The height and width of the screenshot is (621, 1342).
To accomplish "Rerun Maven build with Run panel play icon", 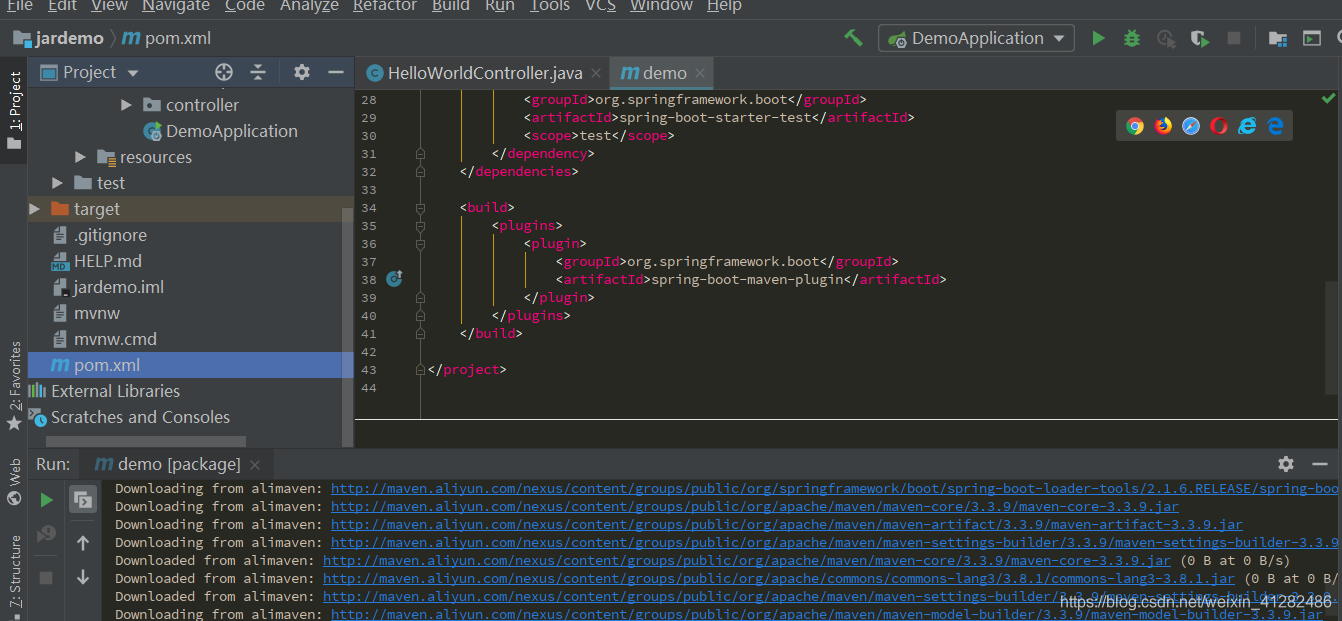I will [46, 499].
